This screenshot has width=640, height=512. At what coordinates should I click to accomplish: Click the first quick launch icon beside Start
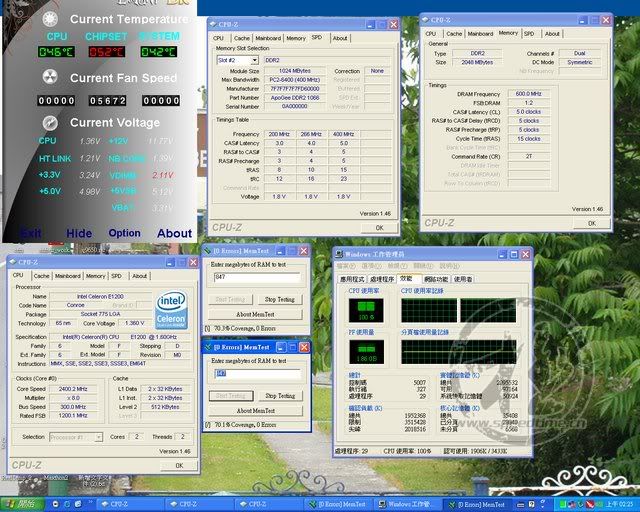56,504
